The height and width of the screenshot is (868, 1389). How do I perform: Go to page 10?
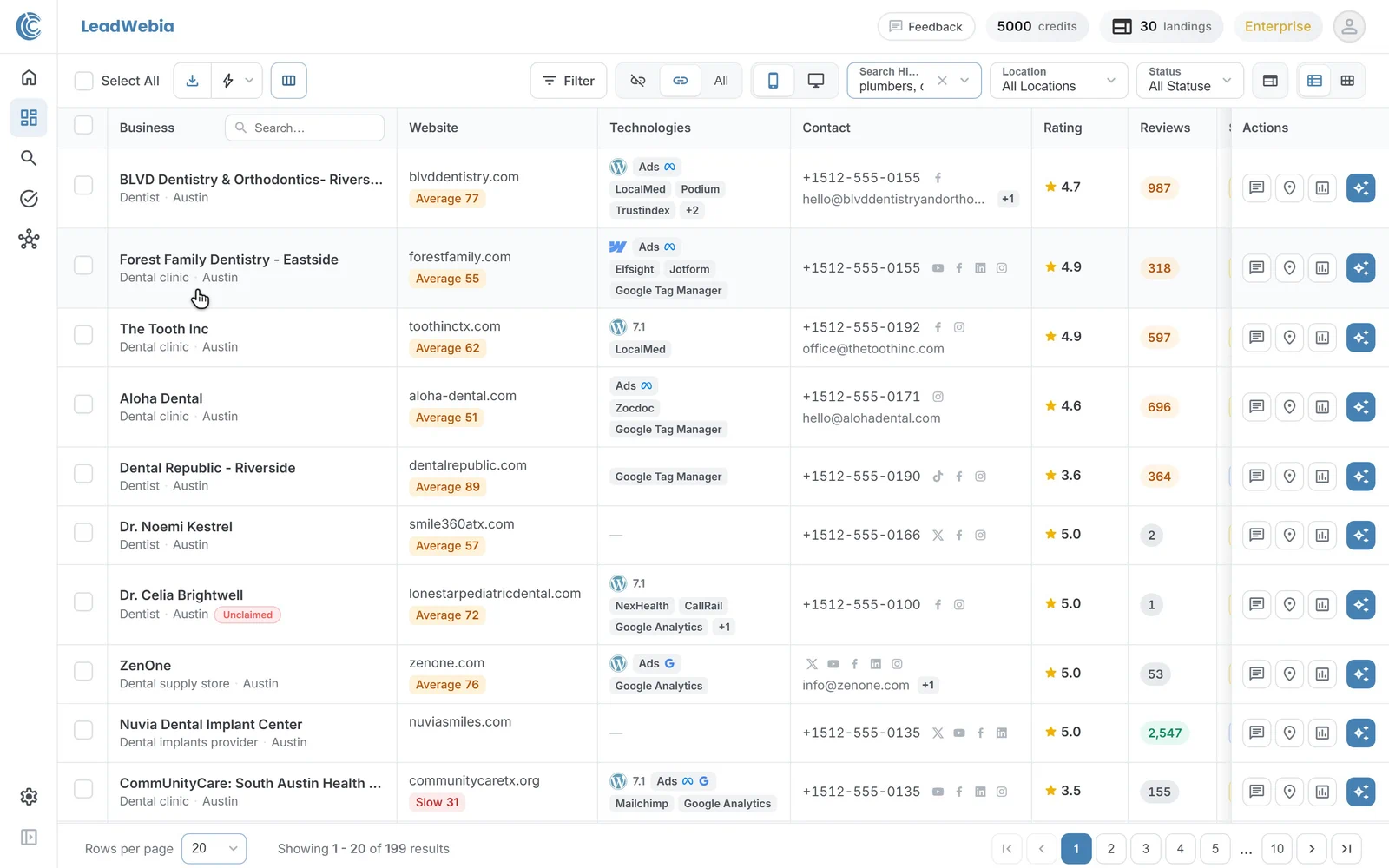[1277, 849]
